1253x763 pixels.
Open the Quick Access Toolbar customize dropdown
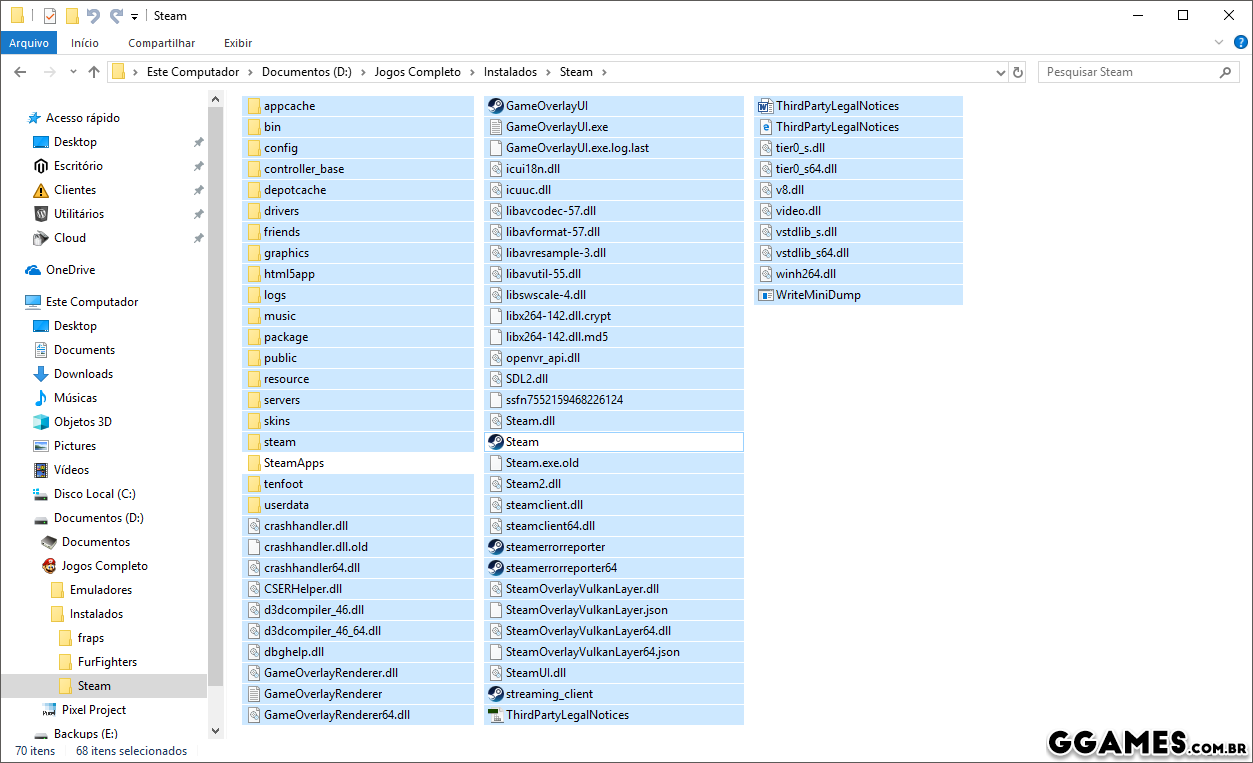134,17
